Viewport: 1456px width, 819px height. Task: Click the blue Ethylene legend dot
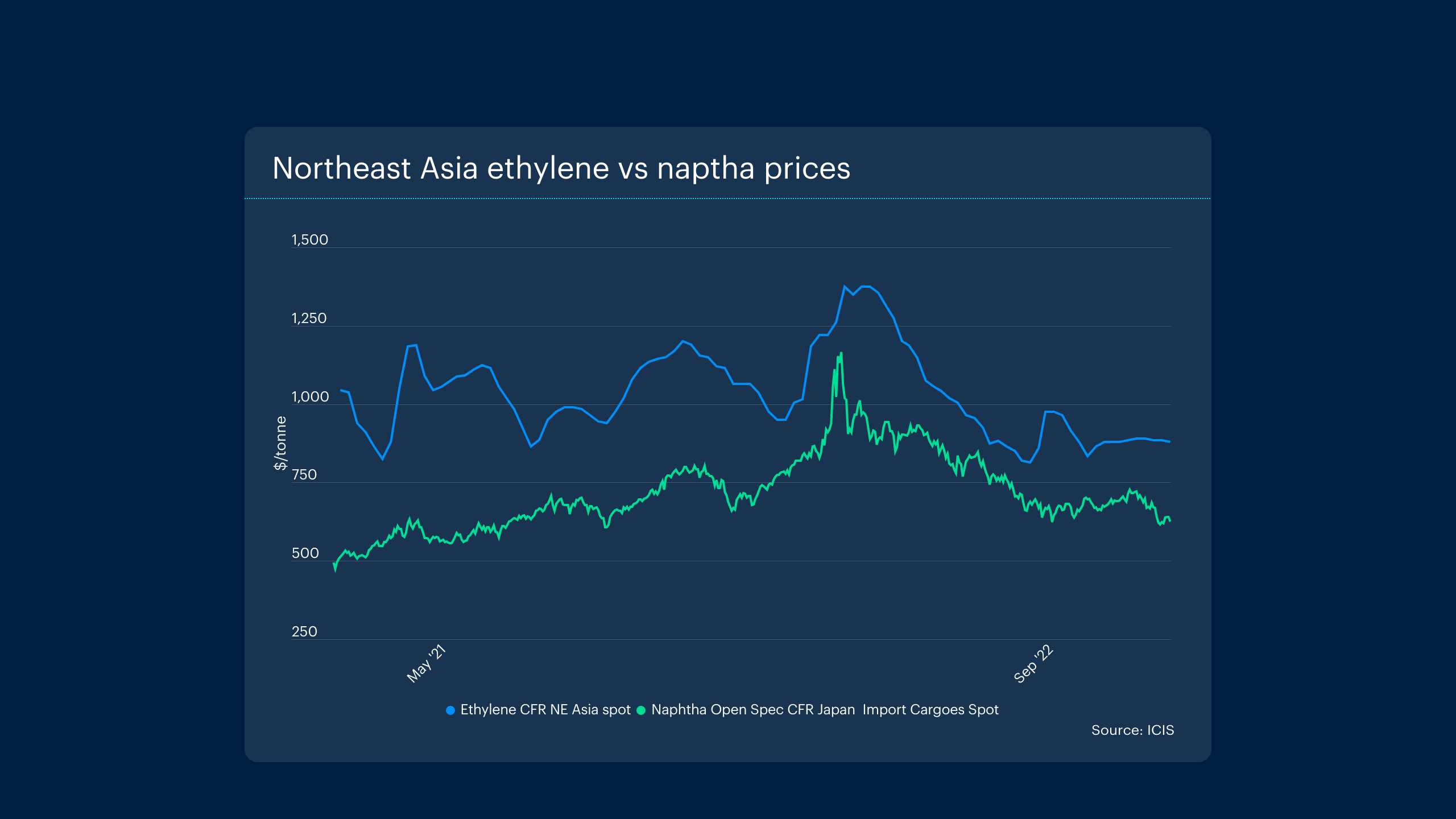450,710
